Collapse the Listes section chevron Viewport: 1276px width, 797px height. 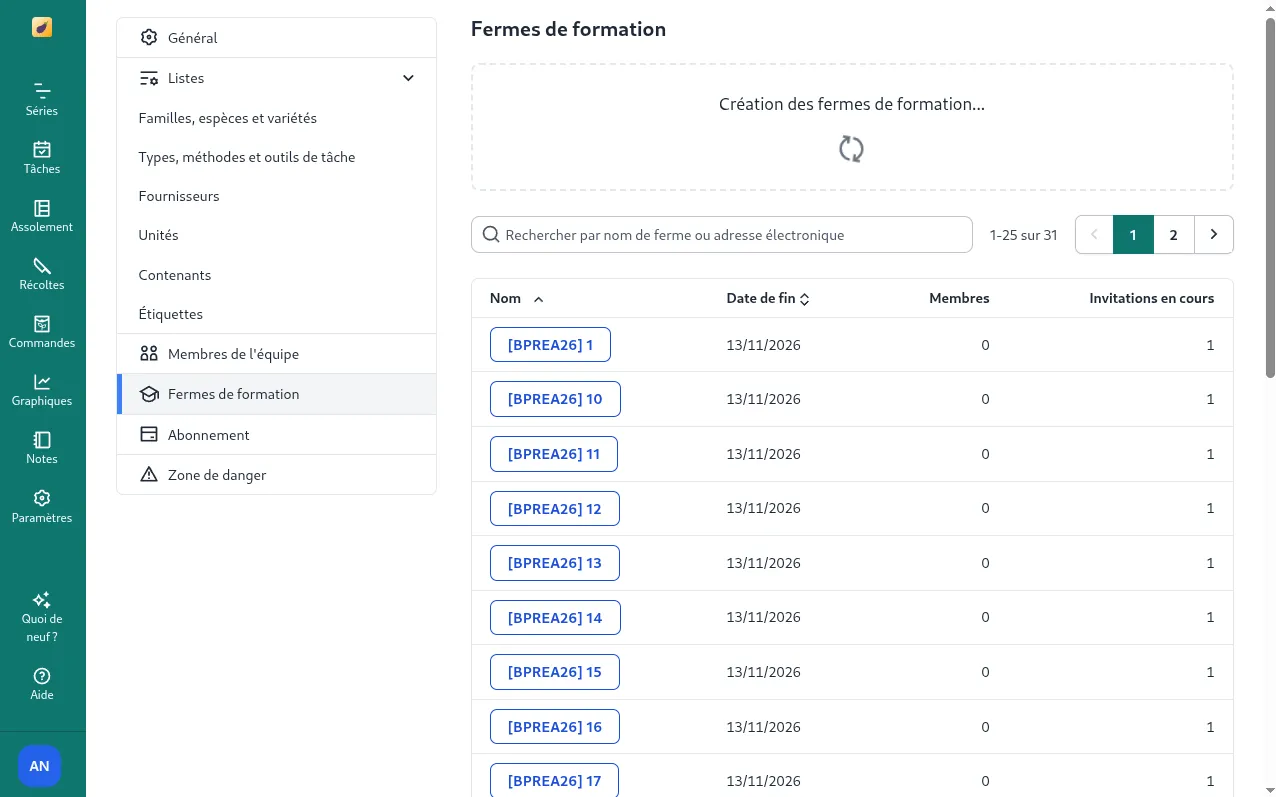pos(408,77)
